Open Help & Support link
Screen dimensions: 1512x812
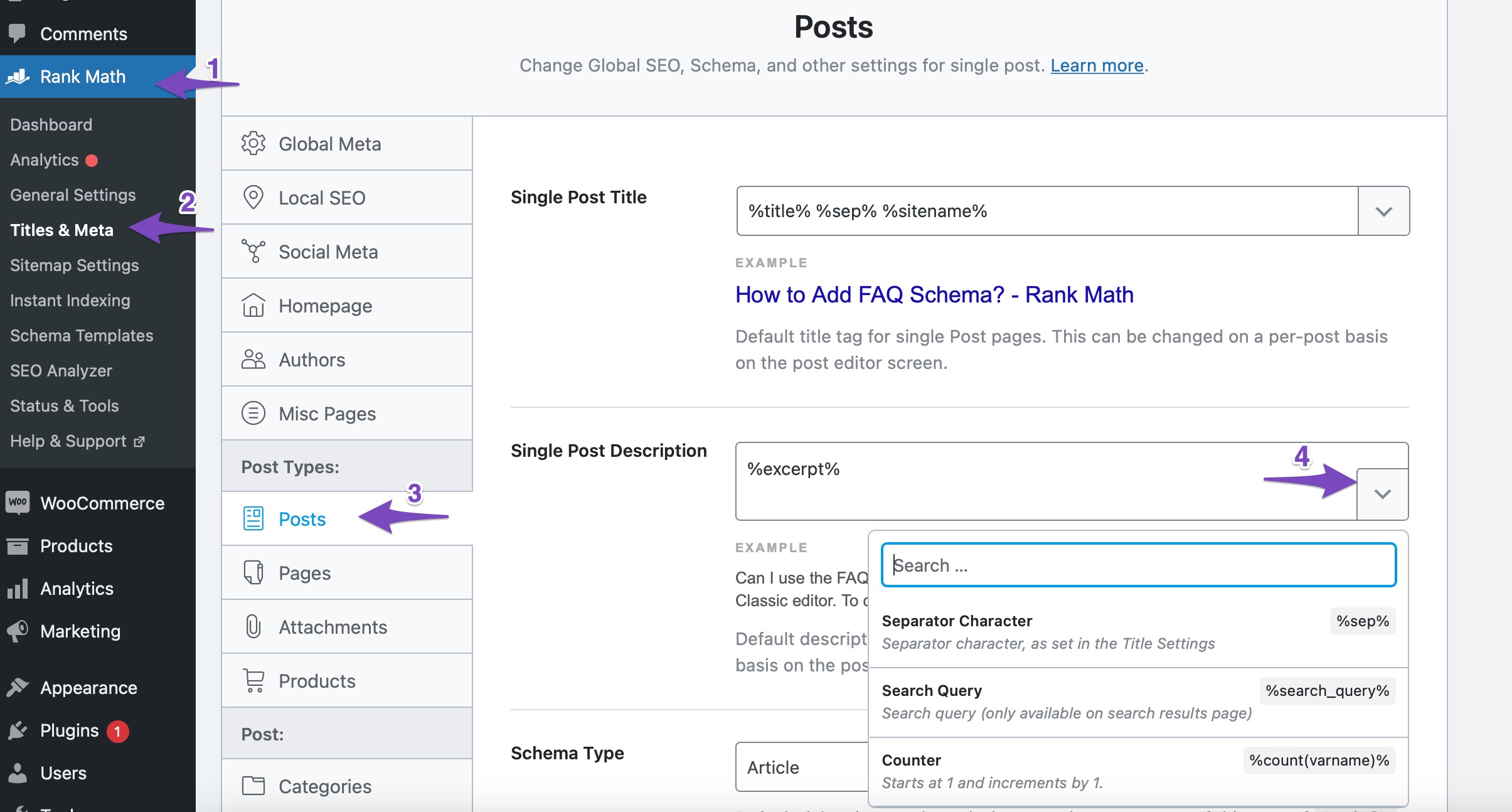click(x=77, y=441)
